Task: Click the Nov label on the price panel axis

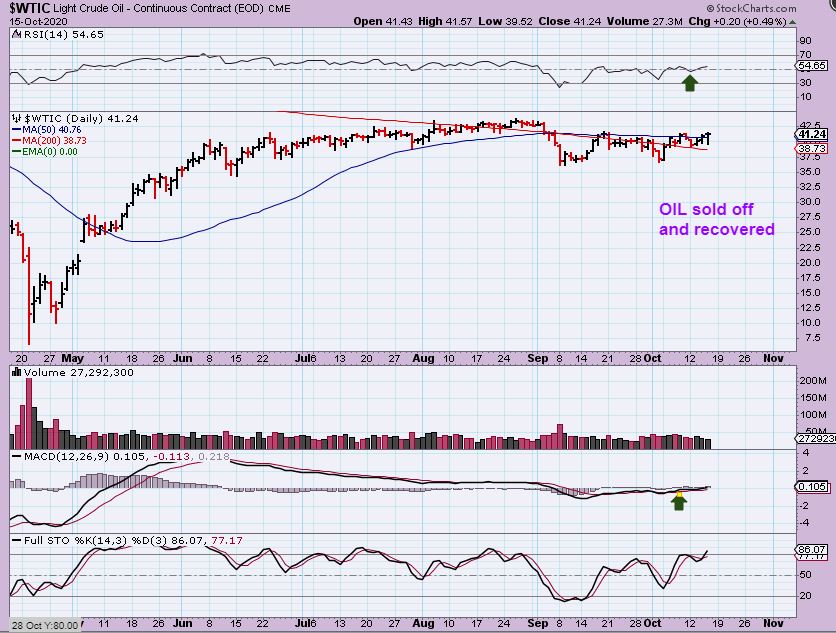Action: point(773,358)
